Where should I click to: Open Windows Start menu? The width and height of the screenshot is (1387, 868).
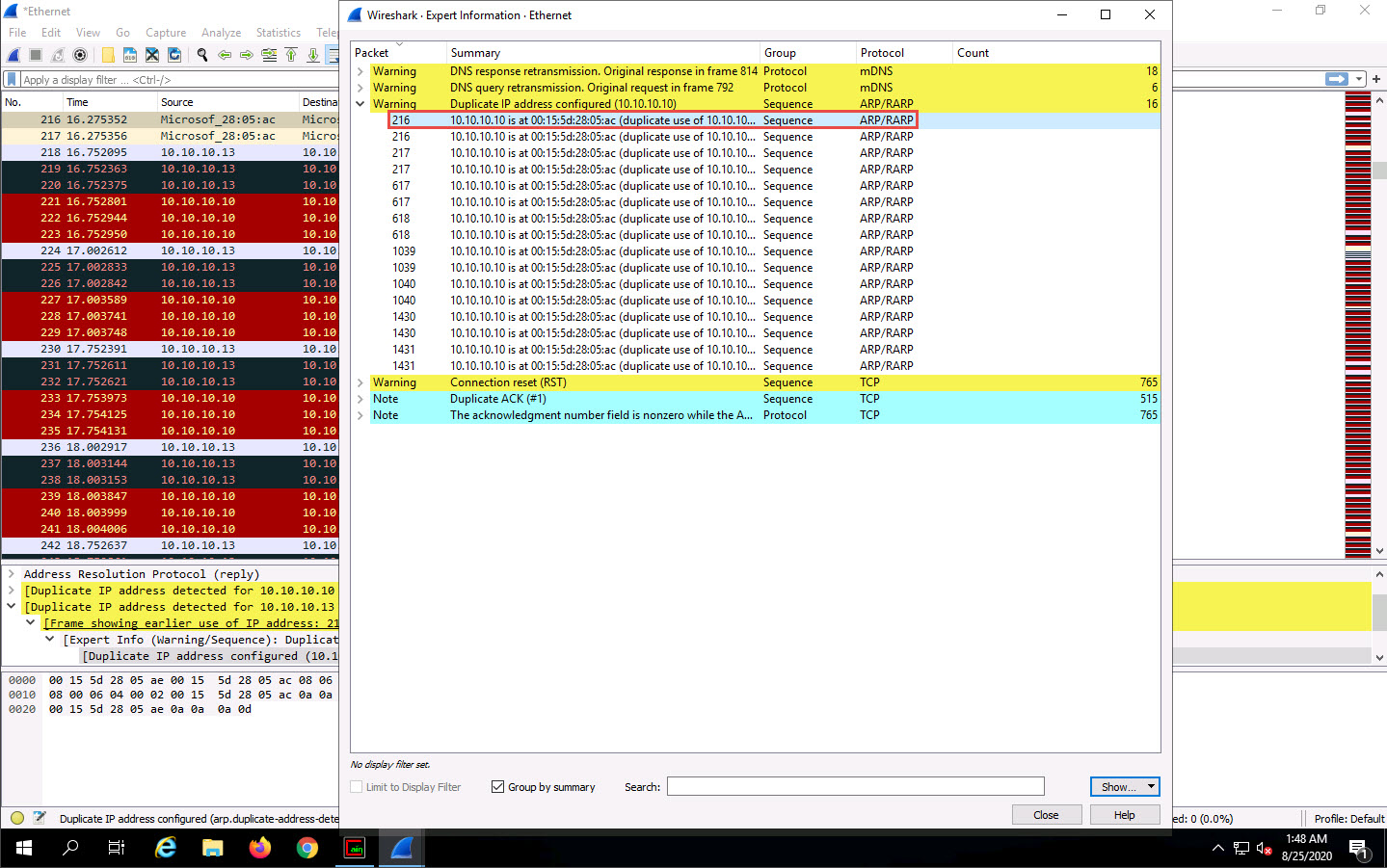[x=24, y=848]
